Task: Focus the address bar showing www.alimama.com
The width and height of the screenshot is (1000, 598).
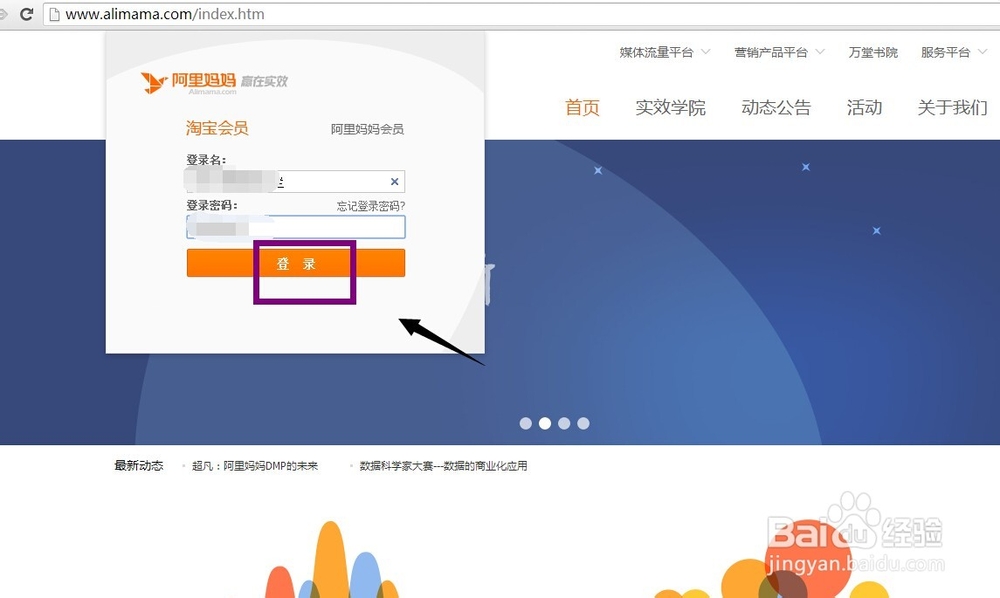Action: [x=521, y=14]
